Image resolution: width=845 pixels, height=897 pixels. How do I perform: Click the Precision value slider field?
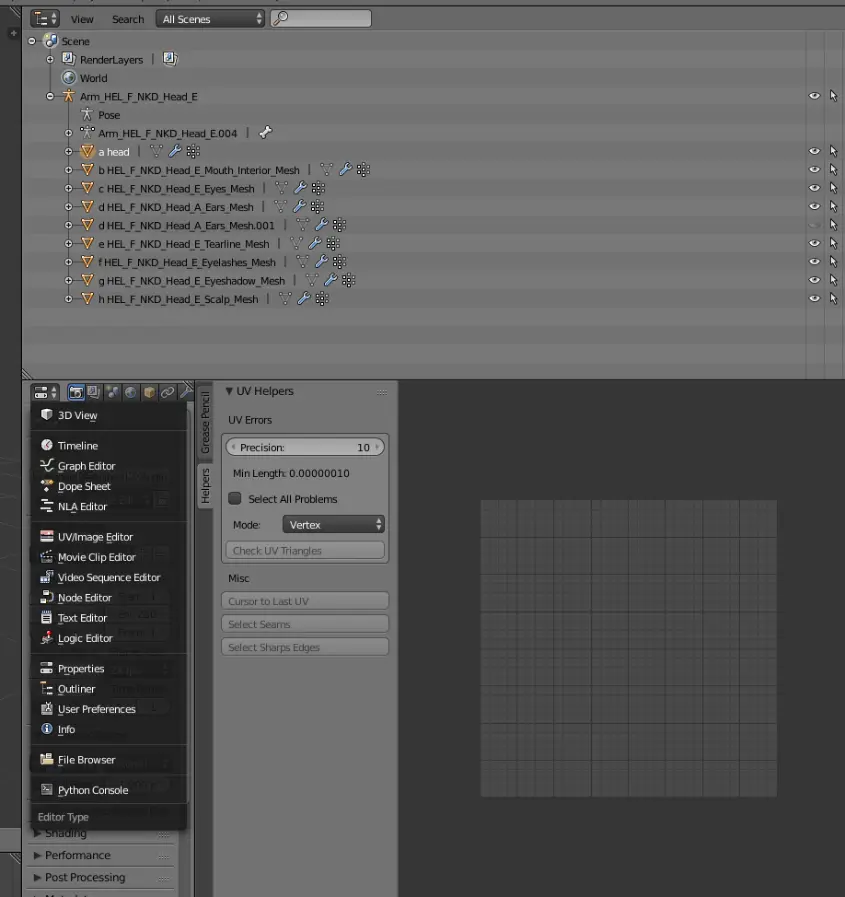305,448
